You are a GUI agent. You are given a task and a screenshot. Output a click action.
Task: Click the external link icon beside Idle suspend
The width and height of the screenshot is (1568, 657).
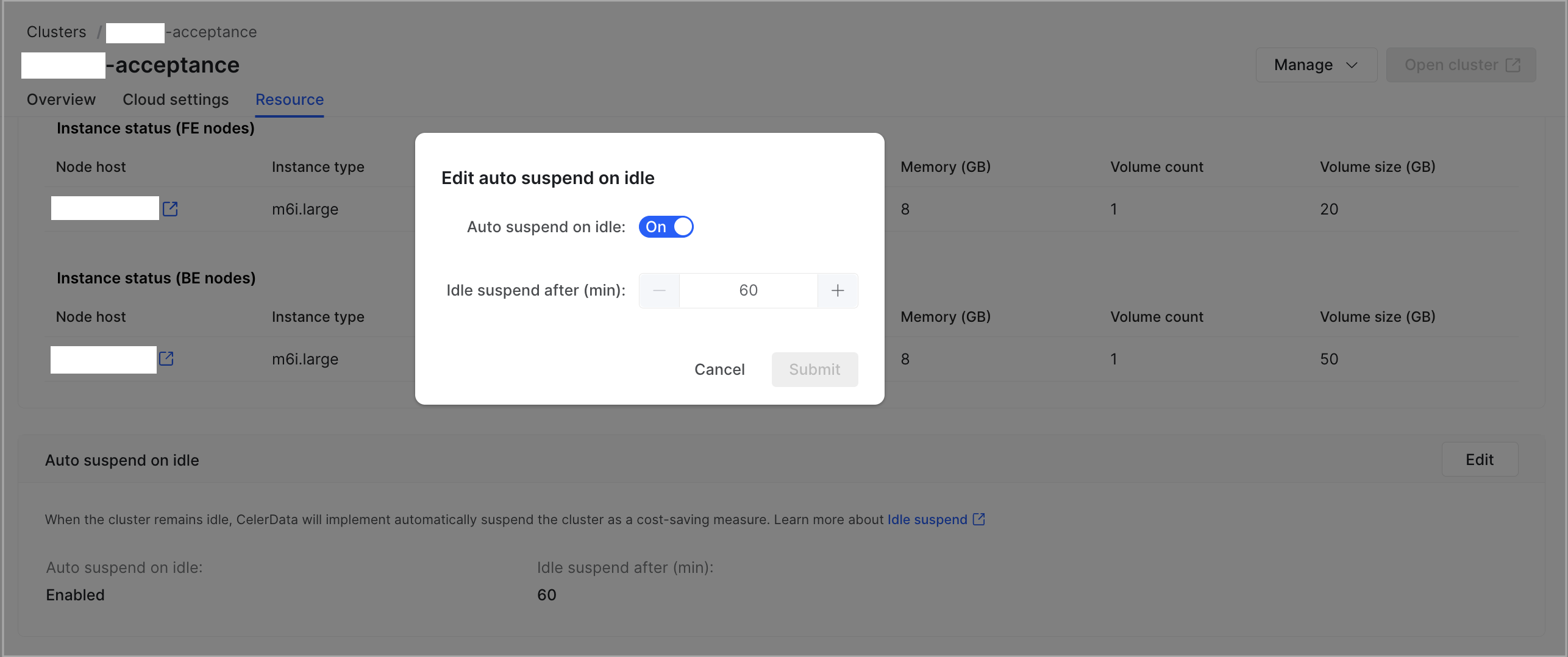[979, 519]
